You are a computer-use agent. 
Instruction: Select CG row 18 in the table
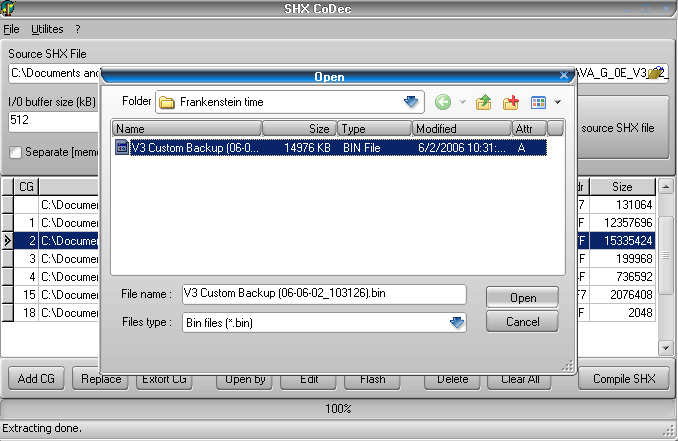coord(56,313)
